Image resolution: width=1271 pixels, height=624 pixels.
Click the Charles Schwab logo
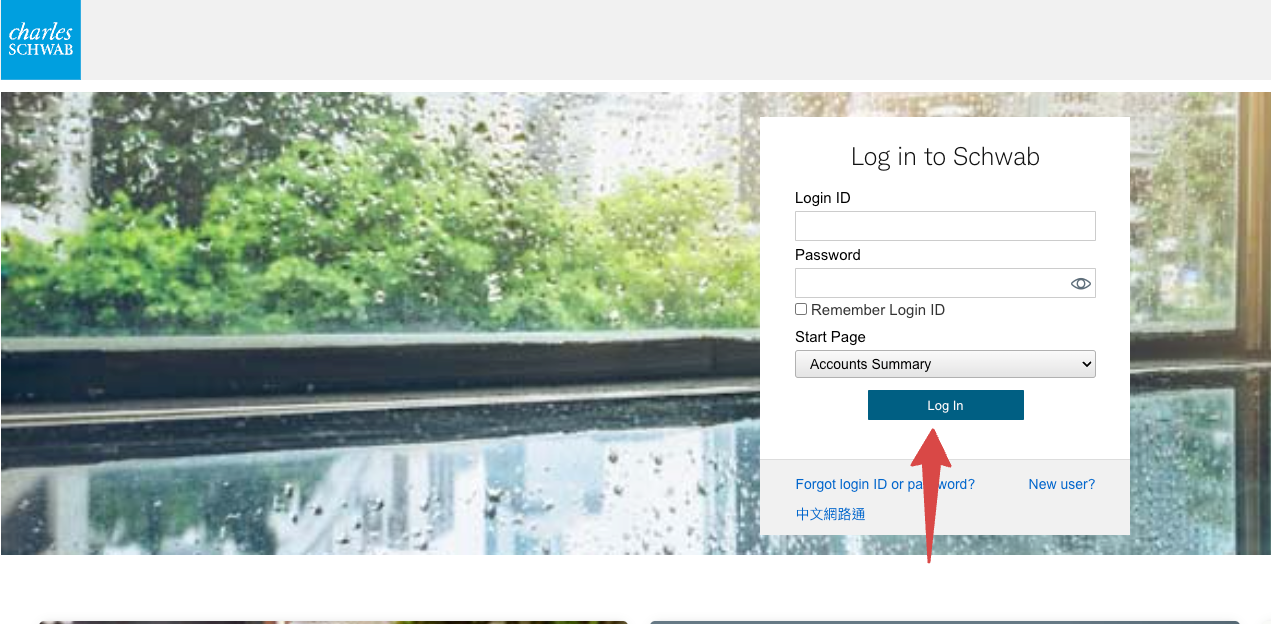41,40
